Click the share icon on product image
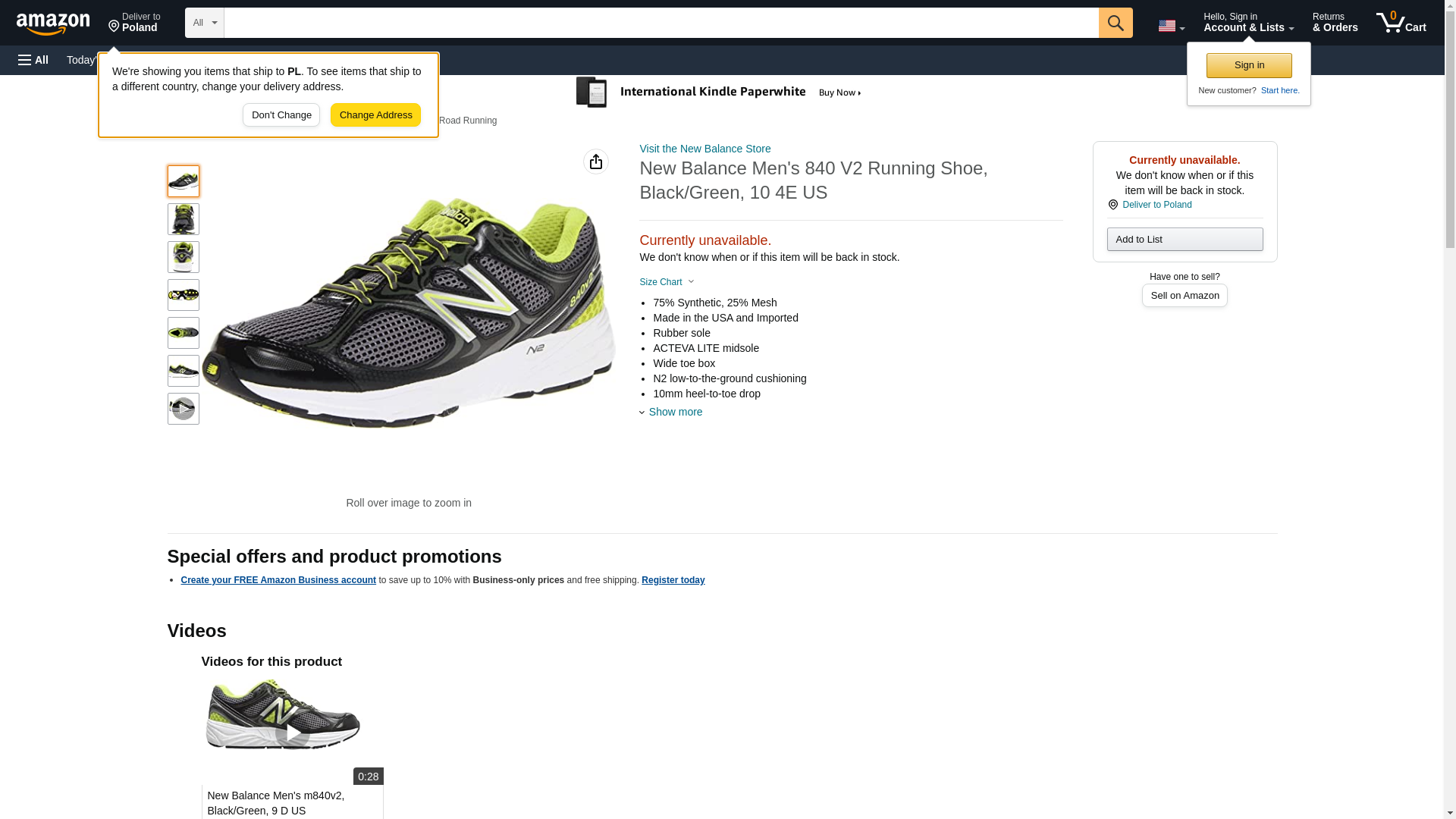 pos(596,162)
